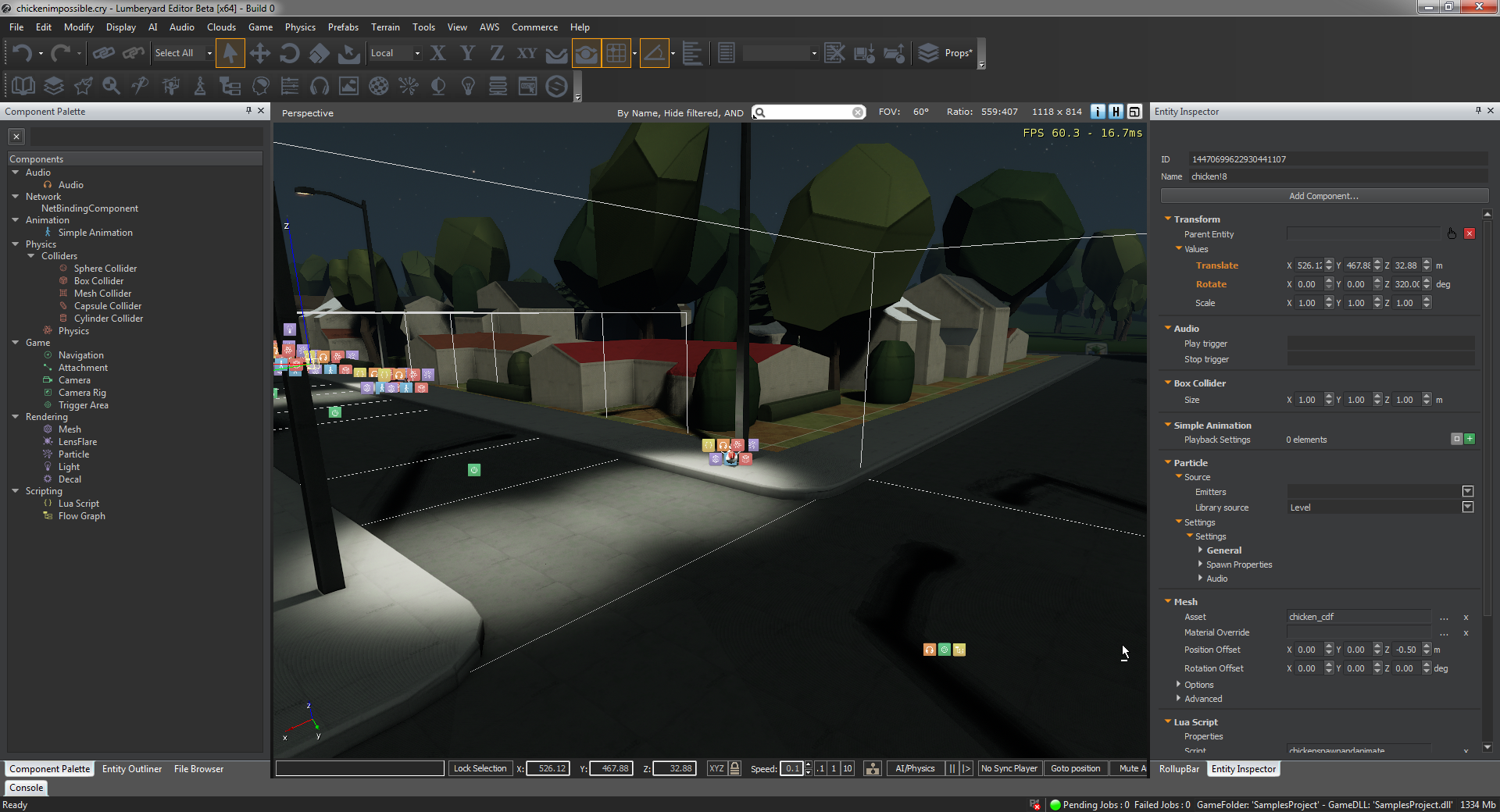Viewport: 1500px width, 812px height.
Task: Click the Layers stack icon beside Props
Action: click(x=927, y=53)
